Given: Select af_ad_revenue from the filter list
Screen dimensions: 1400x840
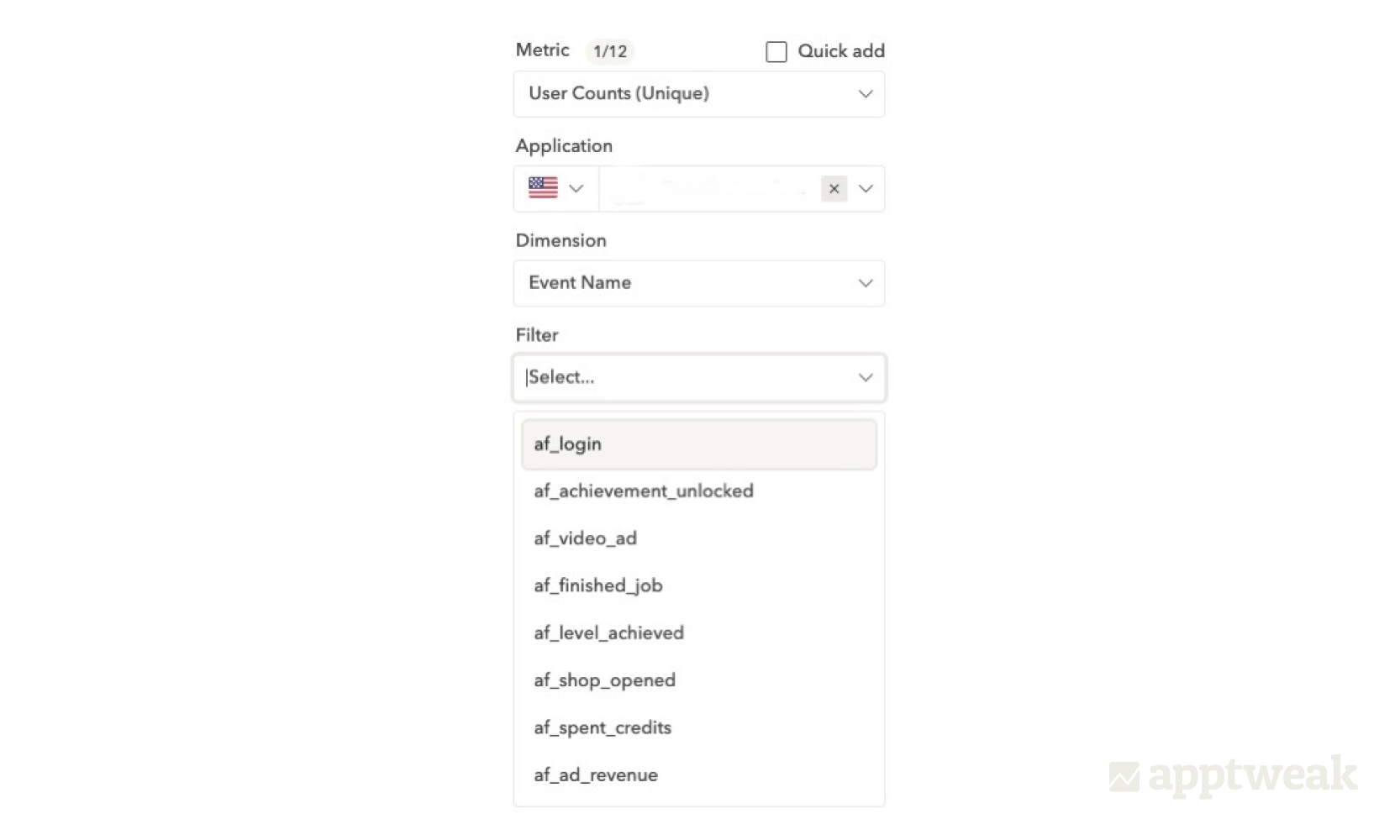Looking at the screenshot, I should coord(698,774).
